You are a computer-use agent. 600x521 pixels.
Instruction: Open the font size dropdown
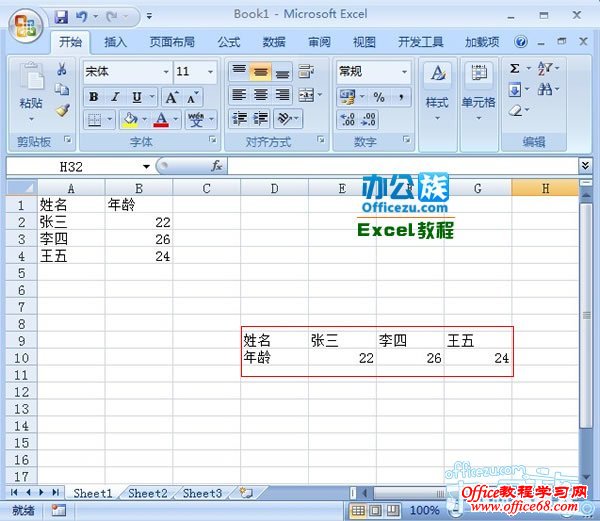[210, 72]
